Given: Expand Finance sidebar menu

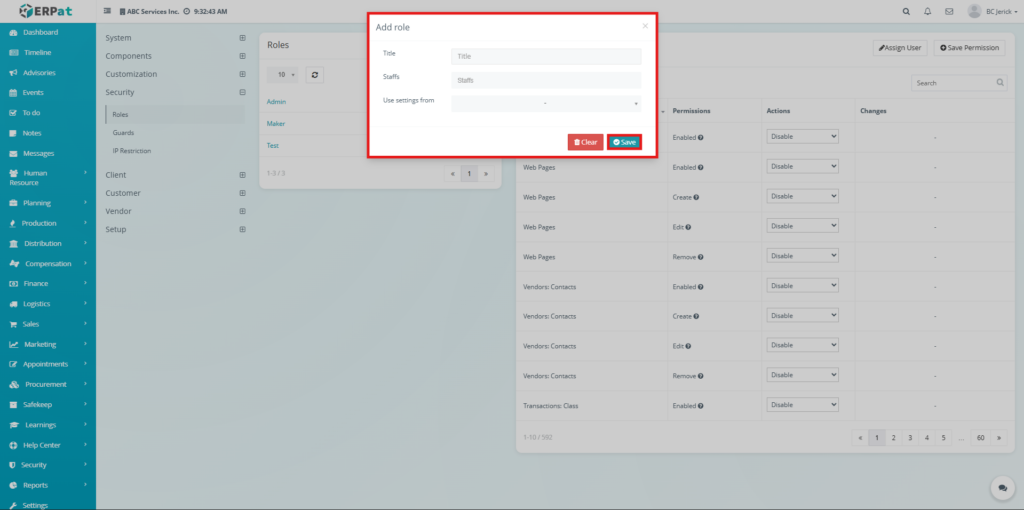Looking at the screenshot, I should point(48,284).
